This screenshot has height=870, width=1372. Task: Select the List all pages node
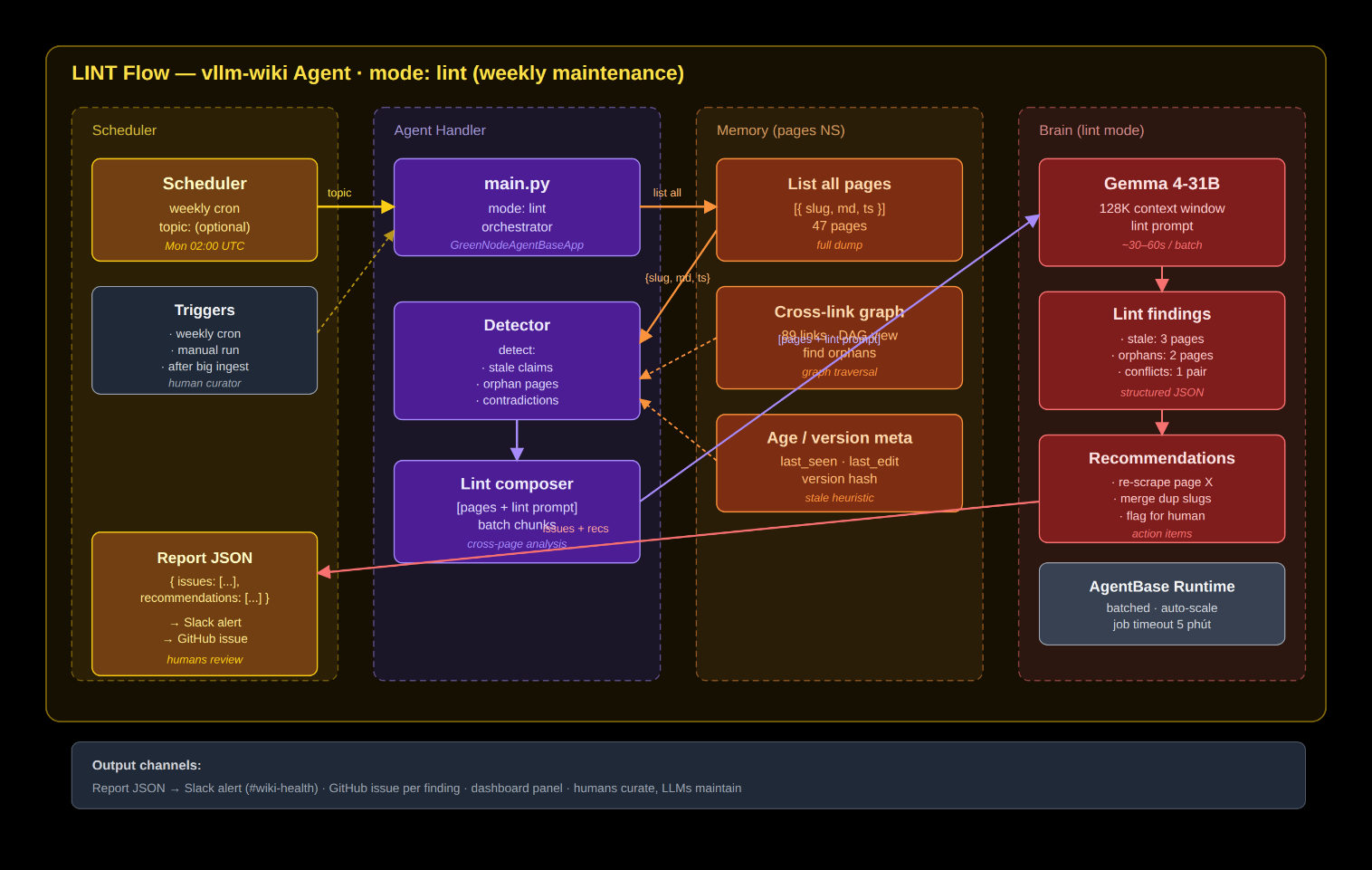(x=839, y=210)
